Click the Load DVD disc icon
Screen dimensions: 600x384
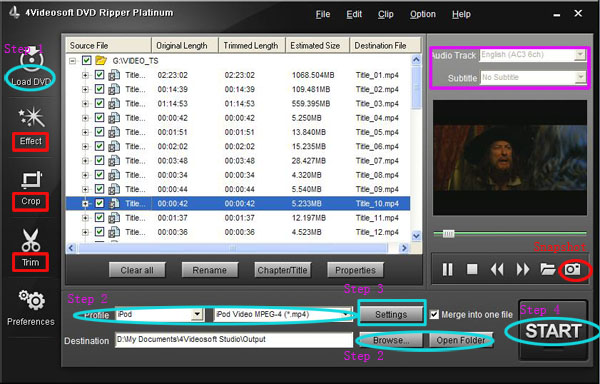point(31,60)
